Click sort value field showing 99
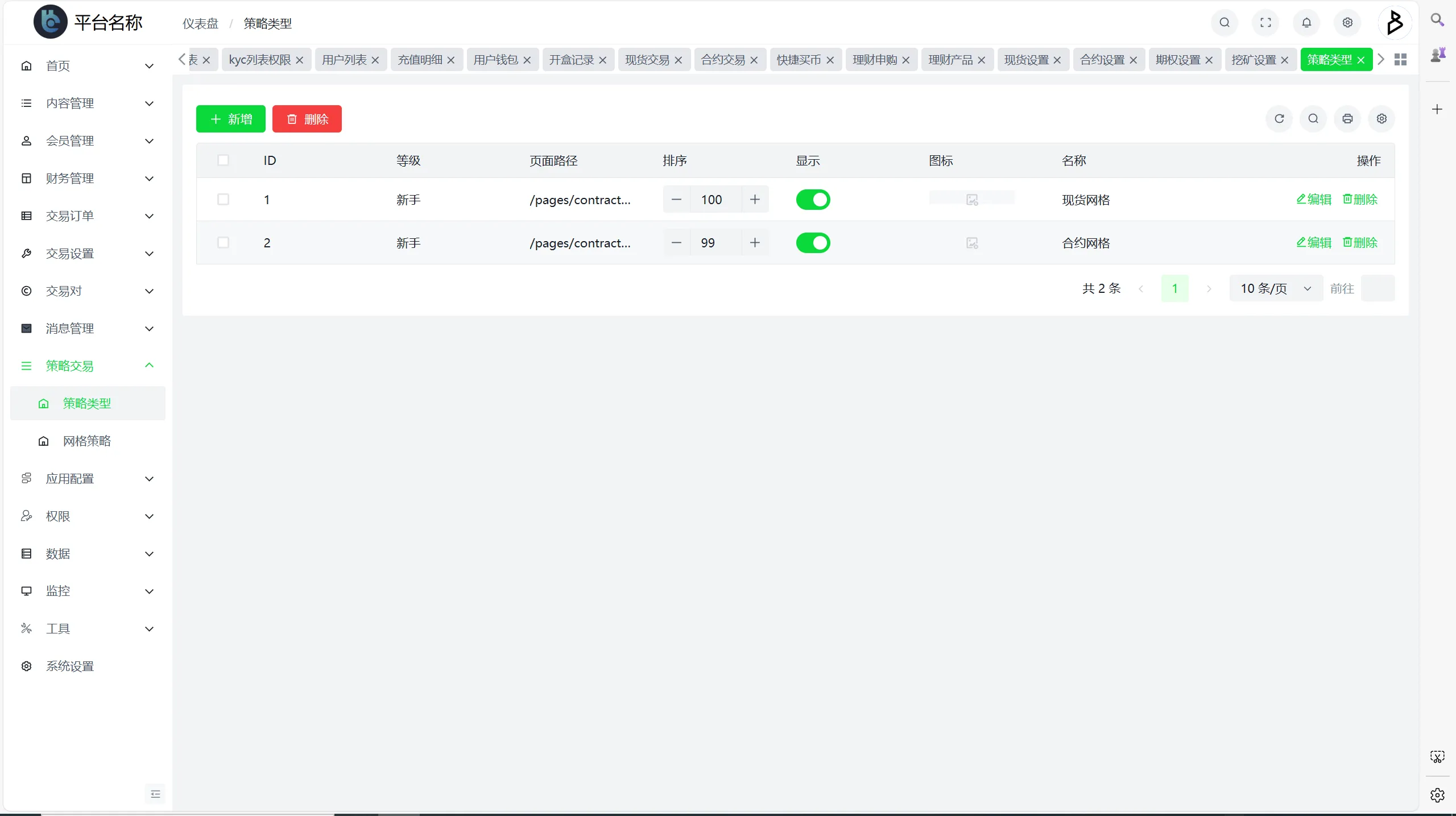The image size is (1456, 816). pos(715,243)
